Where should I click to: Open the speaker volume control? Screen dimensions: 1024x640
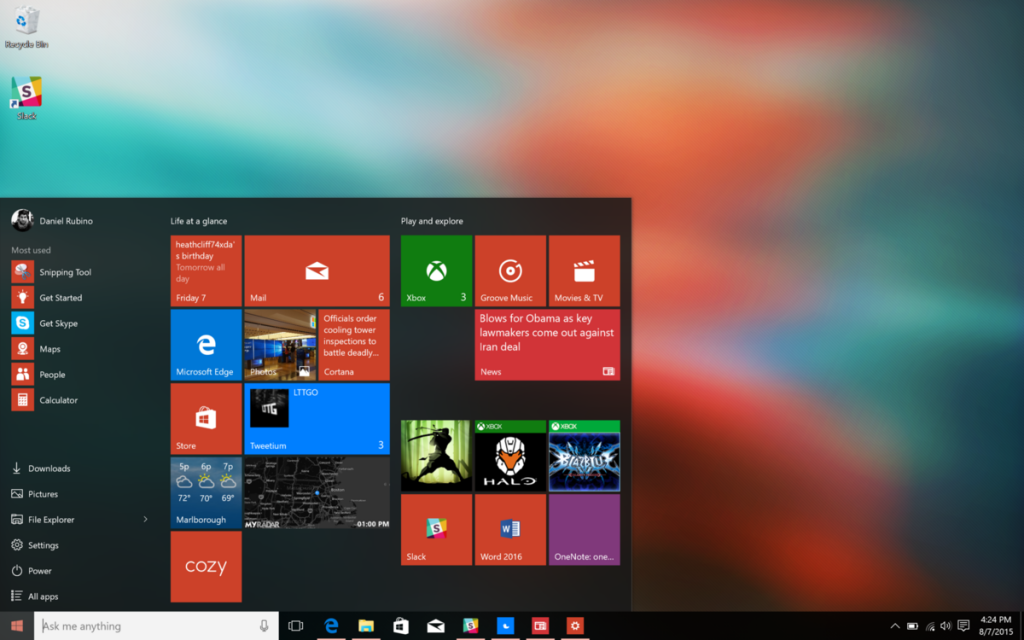point(945,626)
